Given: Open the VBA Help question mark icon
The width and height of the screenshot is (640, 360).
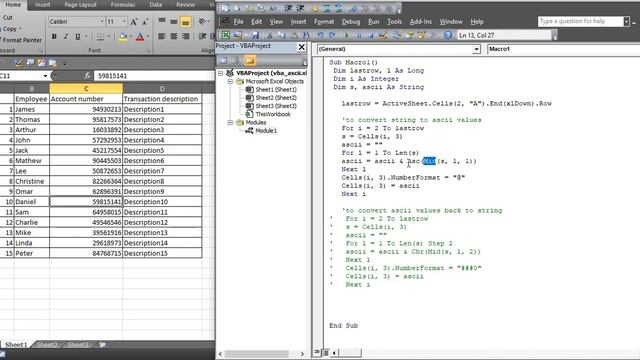Looking at the screenshot, I should (x=448, y=36).
